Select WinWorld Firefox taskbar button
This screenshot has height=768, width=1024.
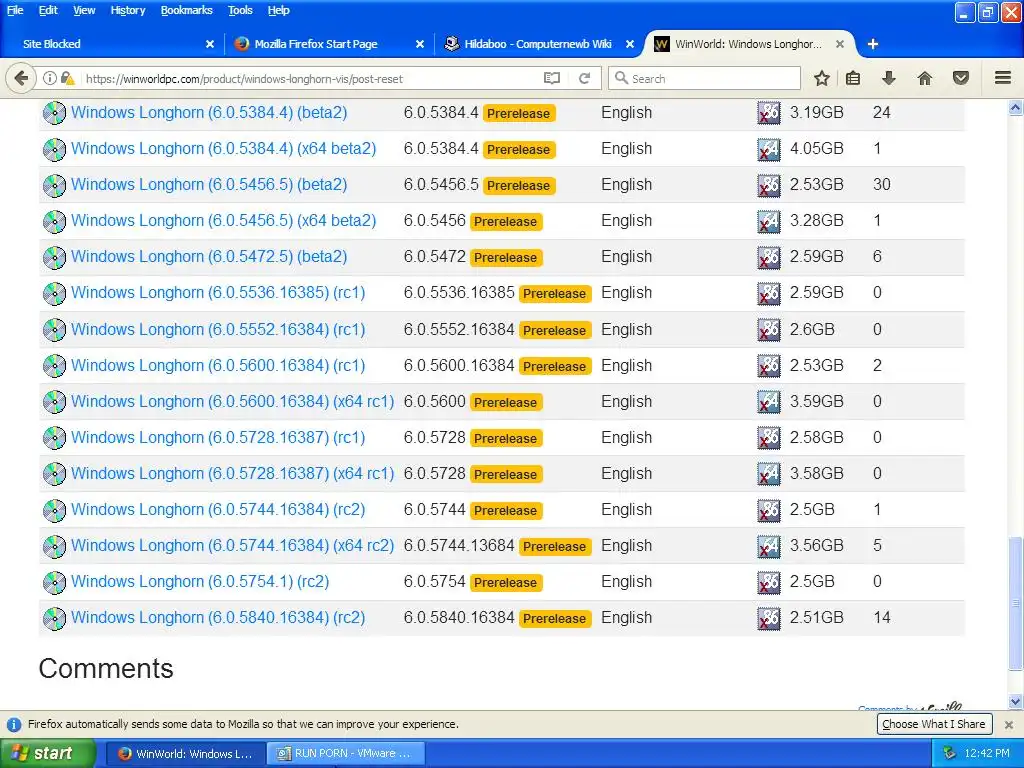point(185,754)
